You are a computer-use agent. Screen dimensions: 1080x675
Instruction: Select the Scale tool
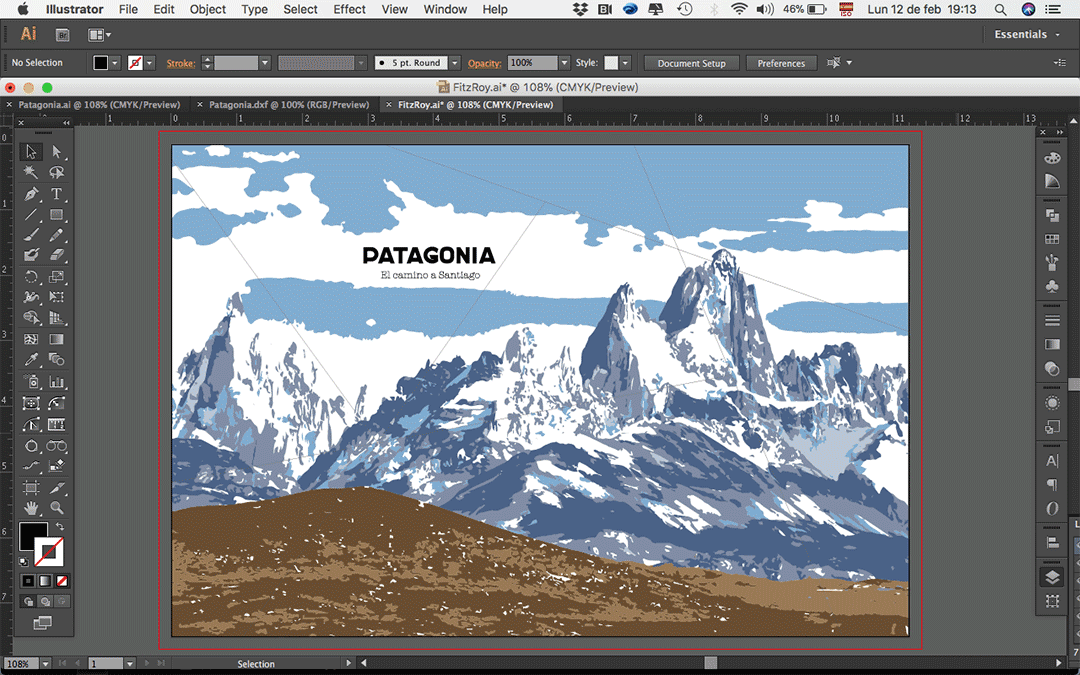tap(56, 277)
